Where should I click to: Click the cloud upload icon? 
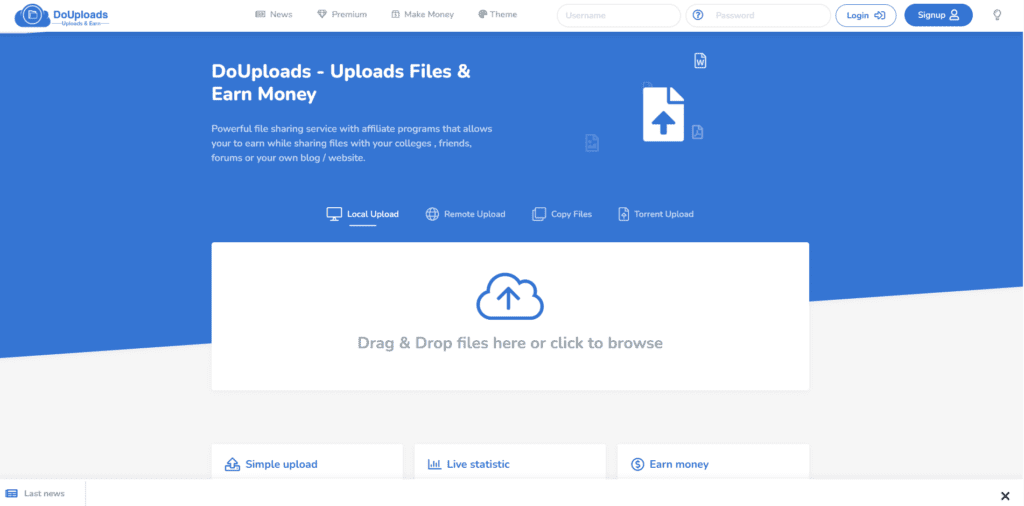point(509,295)
